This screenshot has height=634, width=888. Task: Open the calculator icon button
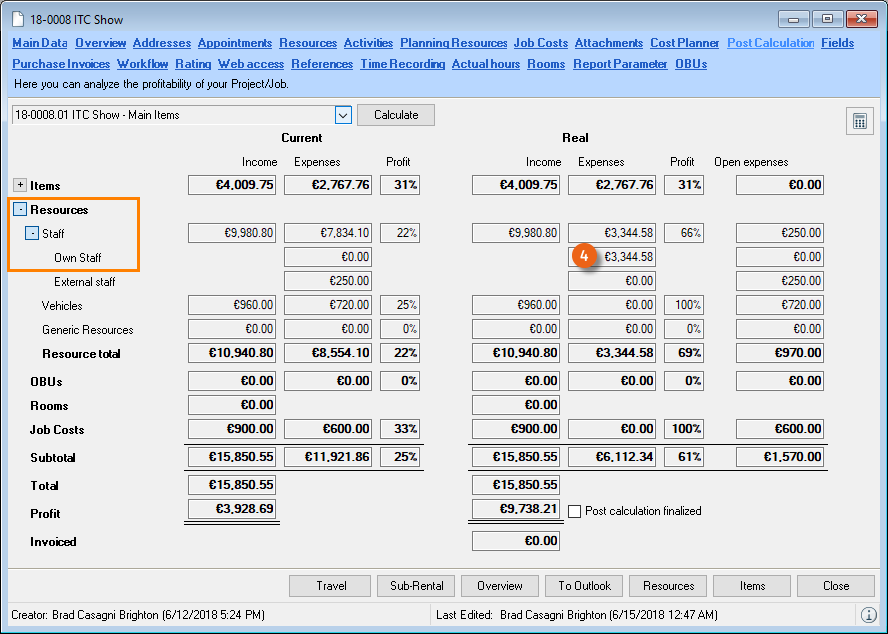858,121
